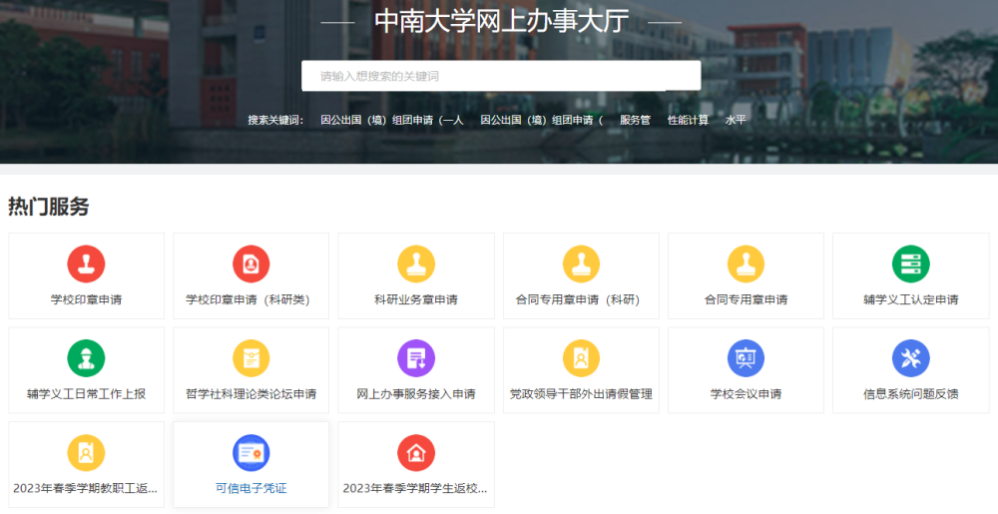Click the 信息系统问题反馈 label
The width and height of the screenshot is (998, 514).
(x=911, y=394)
